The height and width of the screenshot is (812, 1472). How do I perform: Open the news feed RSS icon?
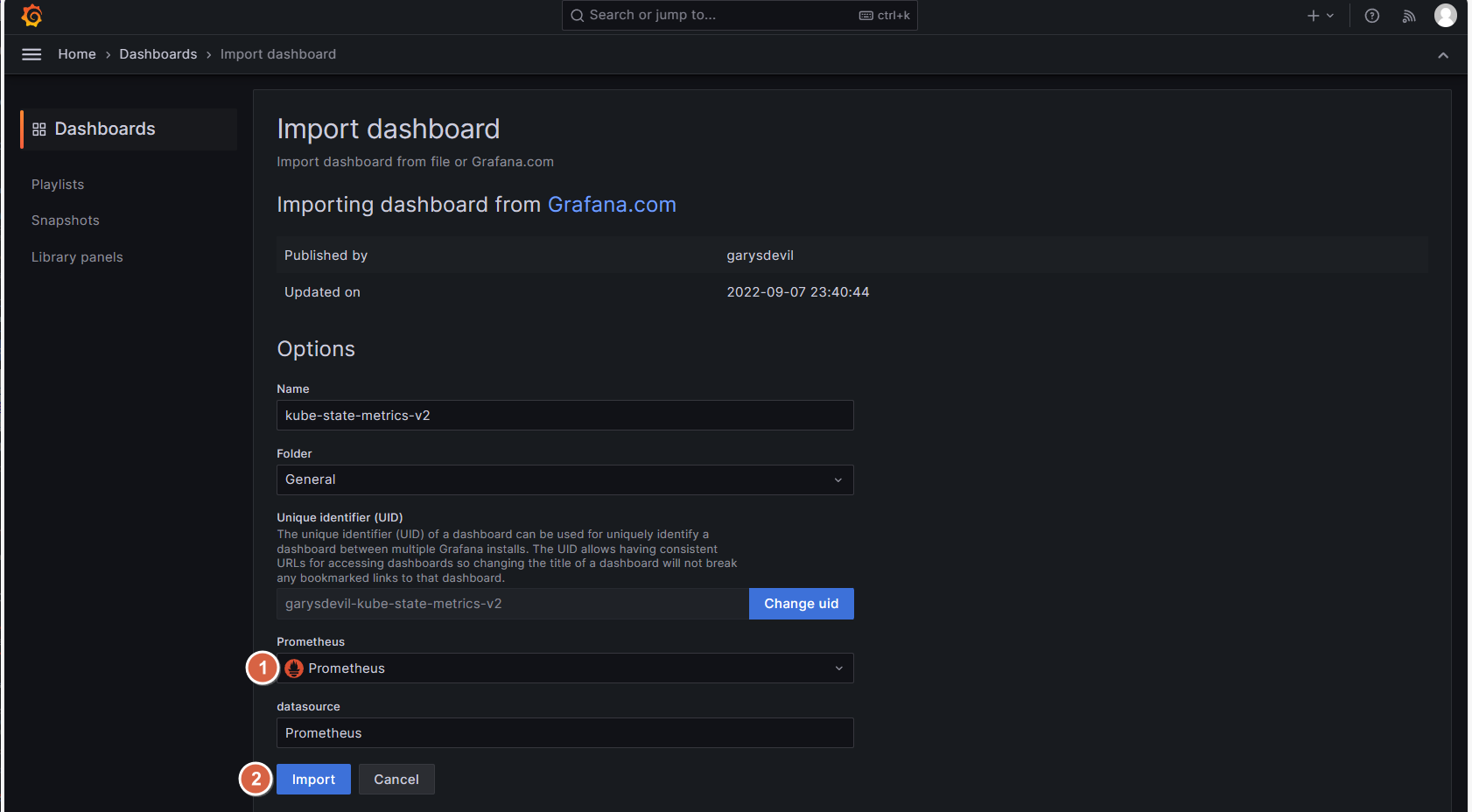tap(1409, 16)
